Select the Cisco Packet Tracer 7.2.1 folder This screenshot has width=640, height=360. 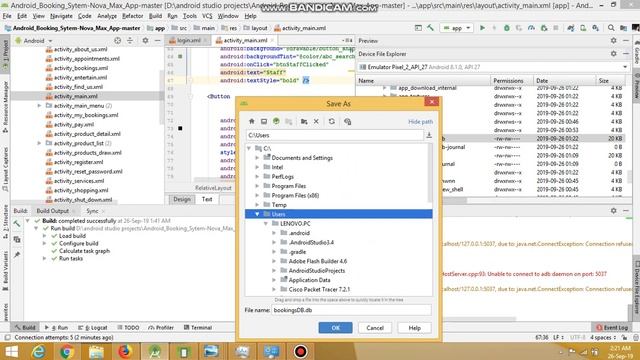[x=319, y=289]
